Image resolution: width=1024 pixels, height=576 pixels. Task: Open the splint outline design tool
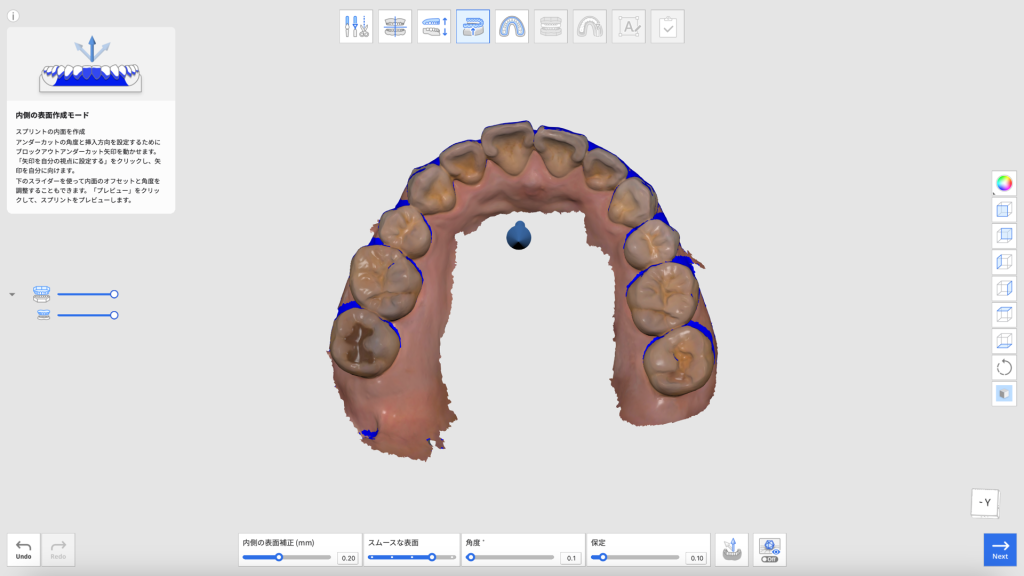[x=511, y=26]
